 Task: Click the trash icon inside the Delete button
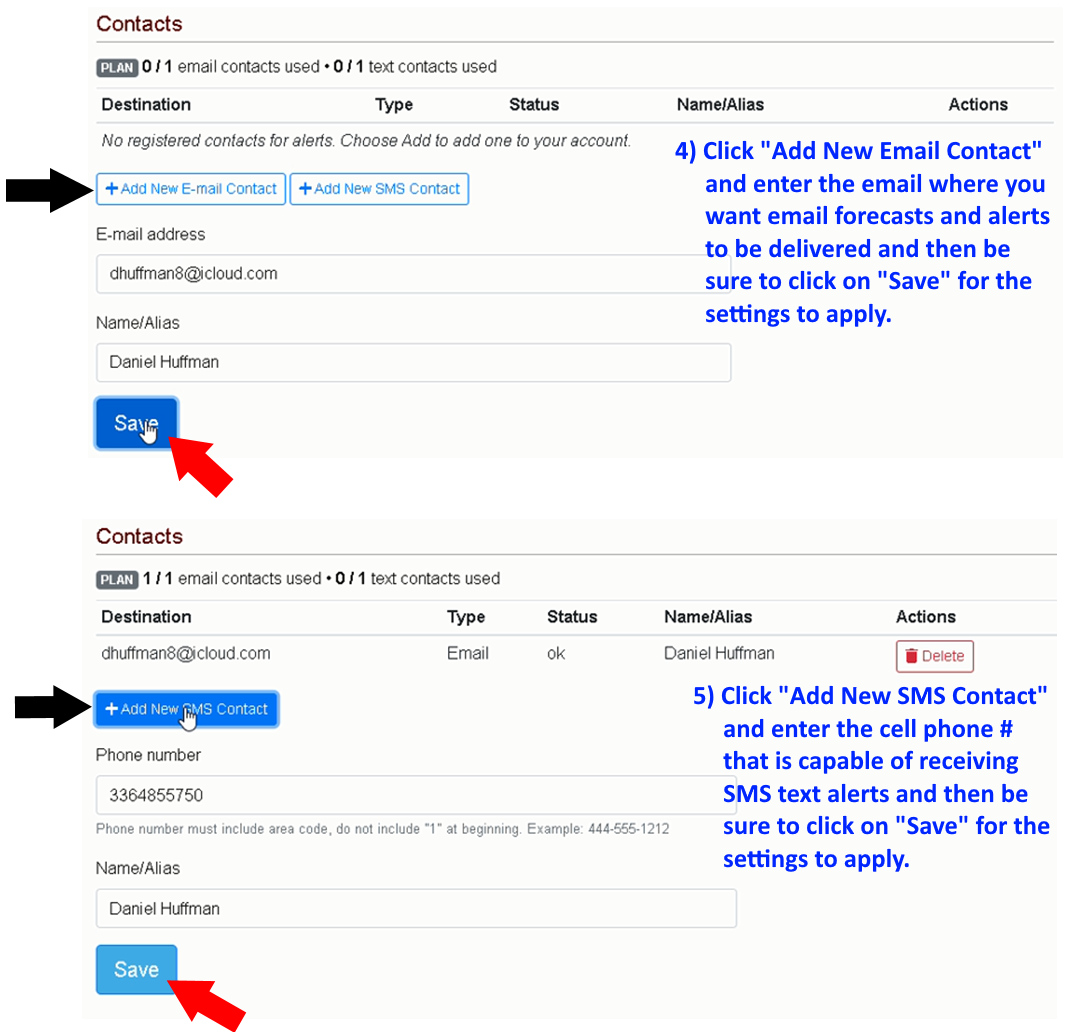[911, 657]
